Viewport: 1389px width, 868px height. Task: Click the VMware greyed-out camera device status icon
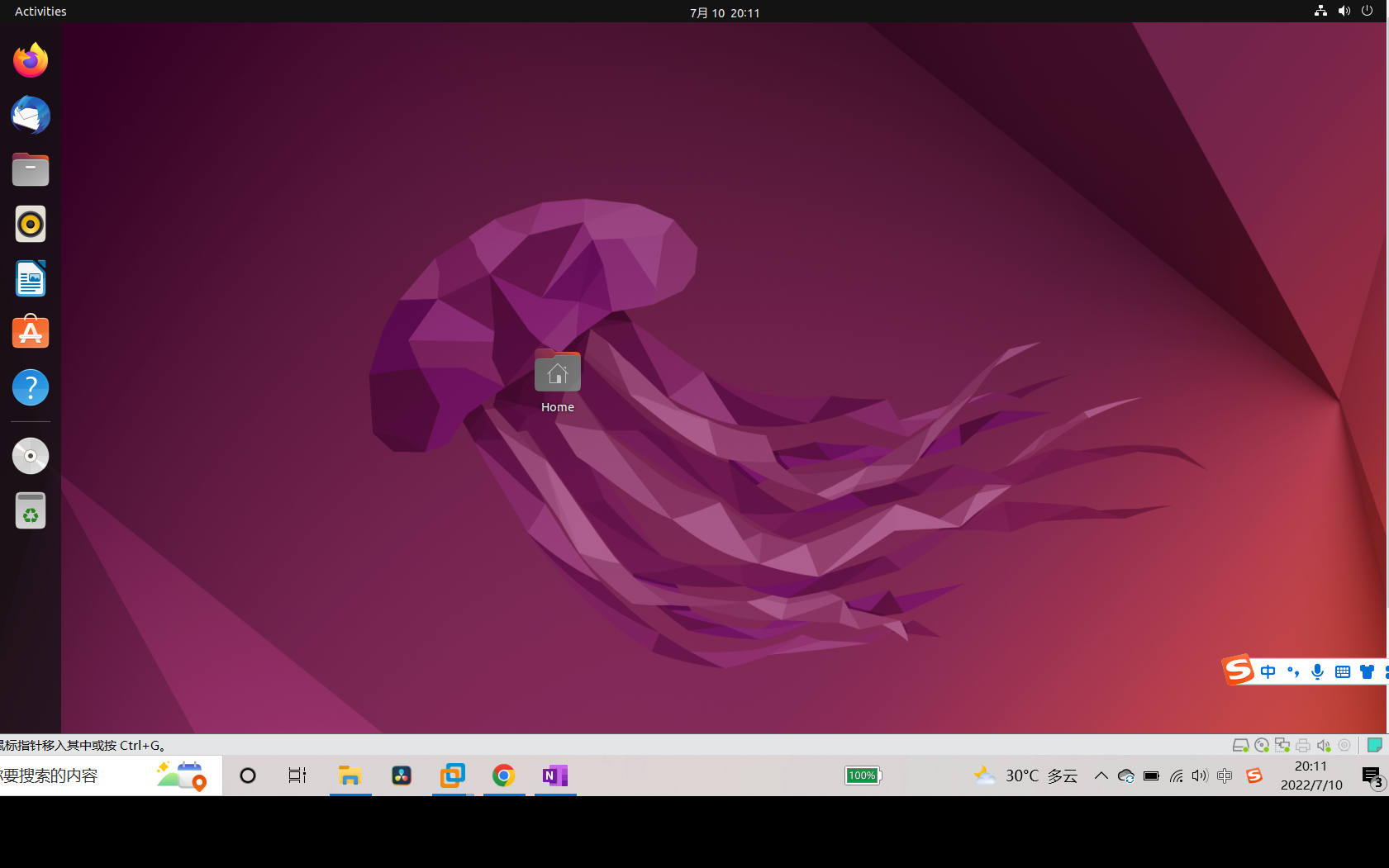pos(1344,745)
